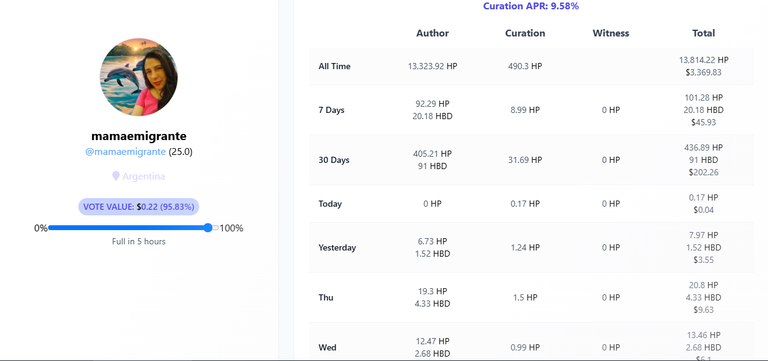Click the location pin icon beside Argentina
The height and width of the screenshot is (361, 768).
coord(116,176)
